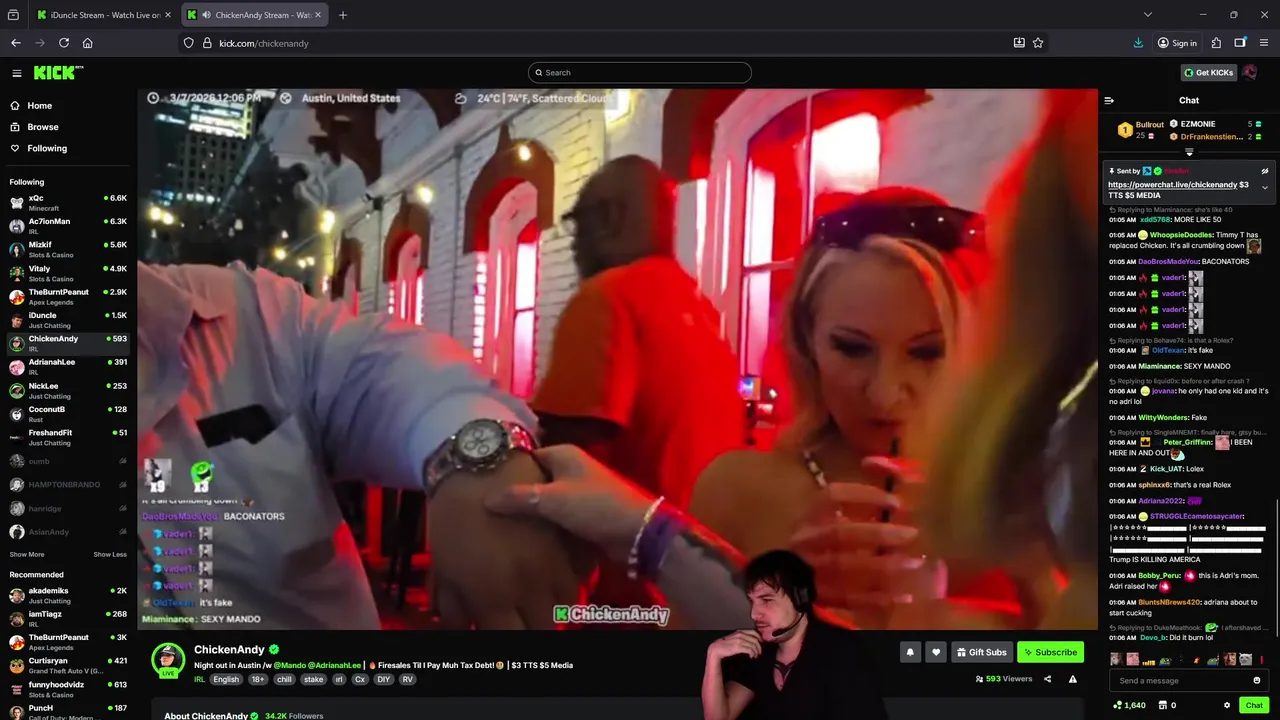The width and height of the screenshot is (1280, 720).
Task: Expand the pinned message chevron
Action: coord(1264,187)
